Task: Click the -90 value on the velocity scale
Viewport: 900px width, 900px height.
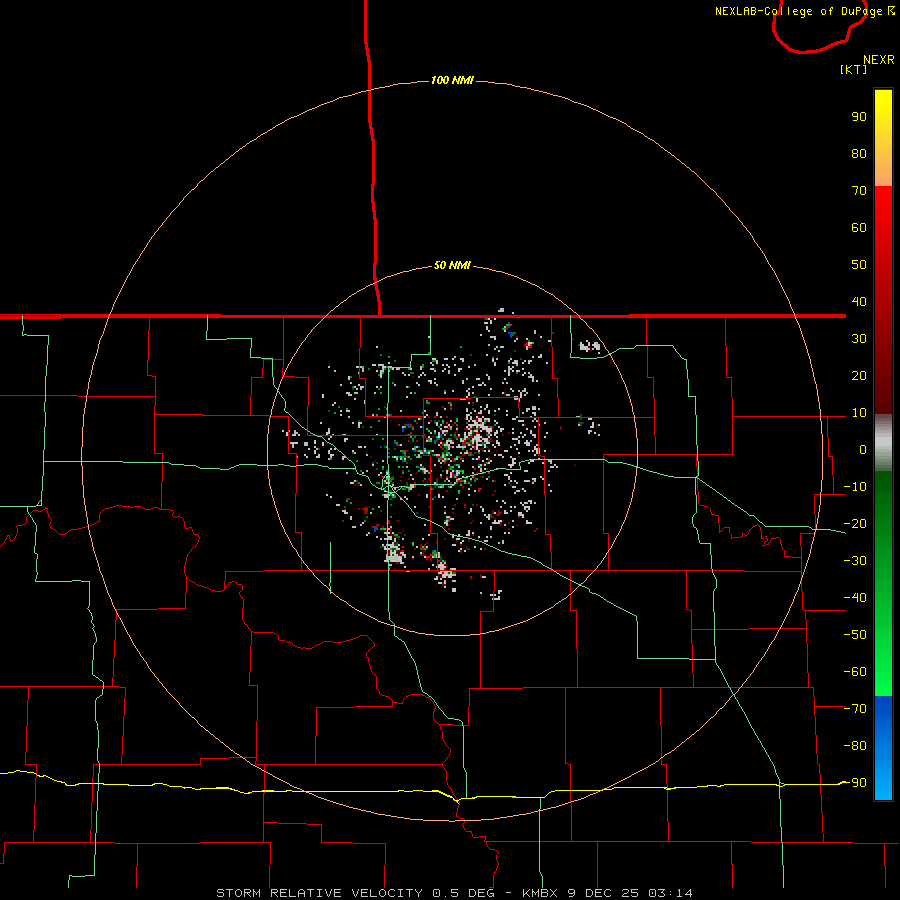Action: tap(855, 783)
